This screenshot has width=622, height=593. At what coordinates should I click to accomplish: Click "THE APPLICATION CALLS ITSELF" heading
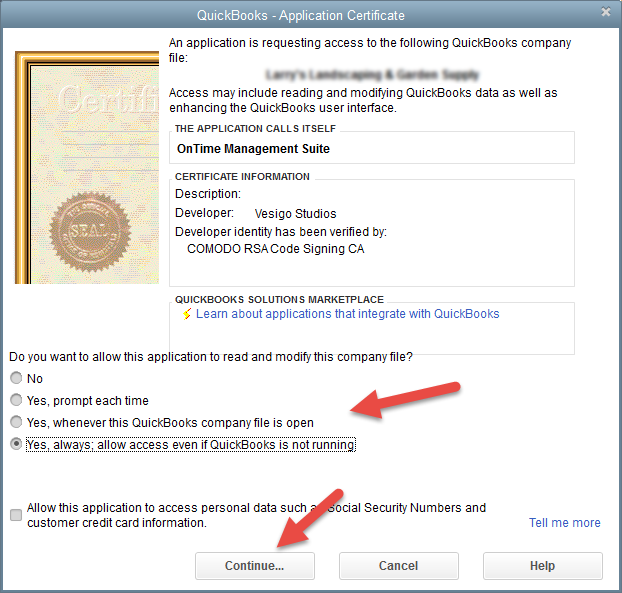(255, 129)
